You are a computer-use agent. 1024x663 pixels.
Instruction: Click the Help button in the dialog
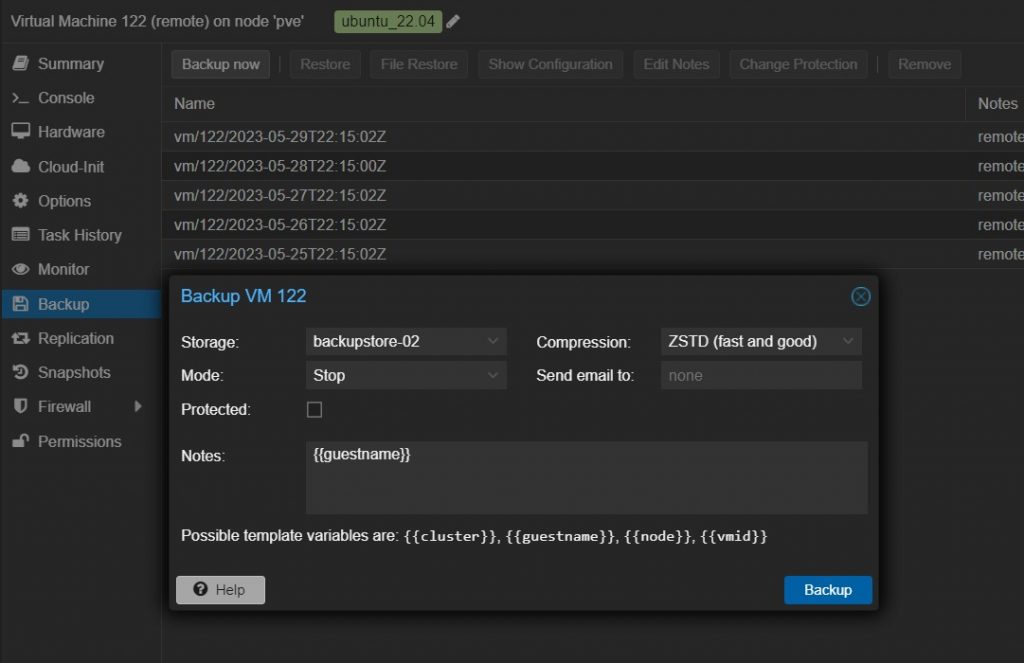(220, 590)
